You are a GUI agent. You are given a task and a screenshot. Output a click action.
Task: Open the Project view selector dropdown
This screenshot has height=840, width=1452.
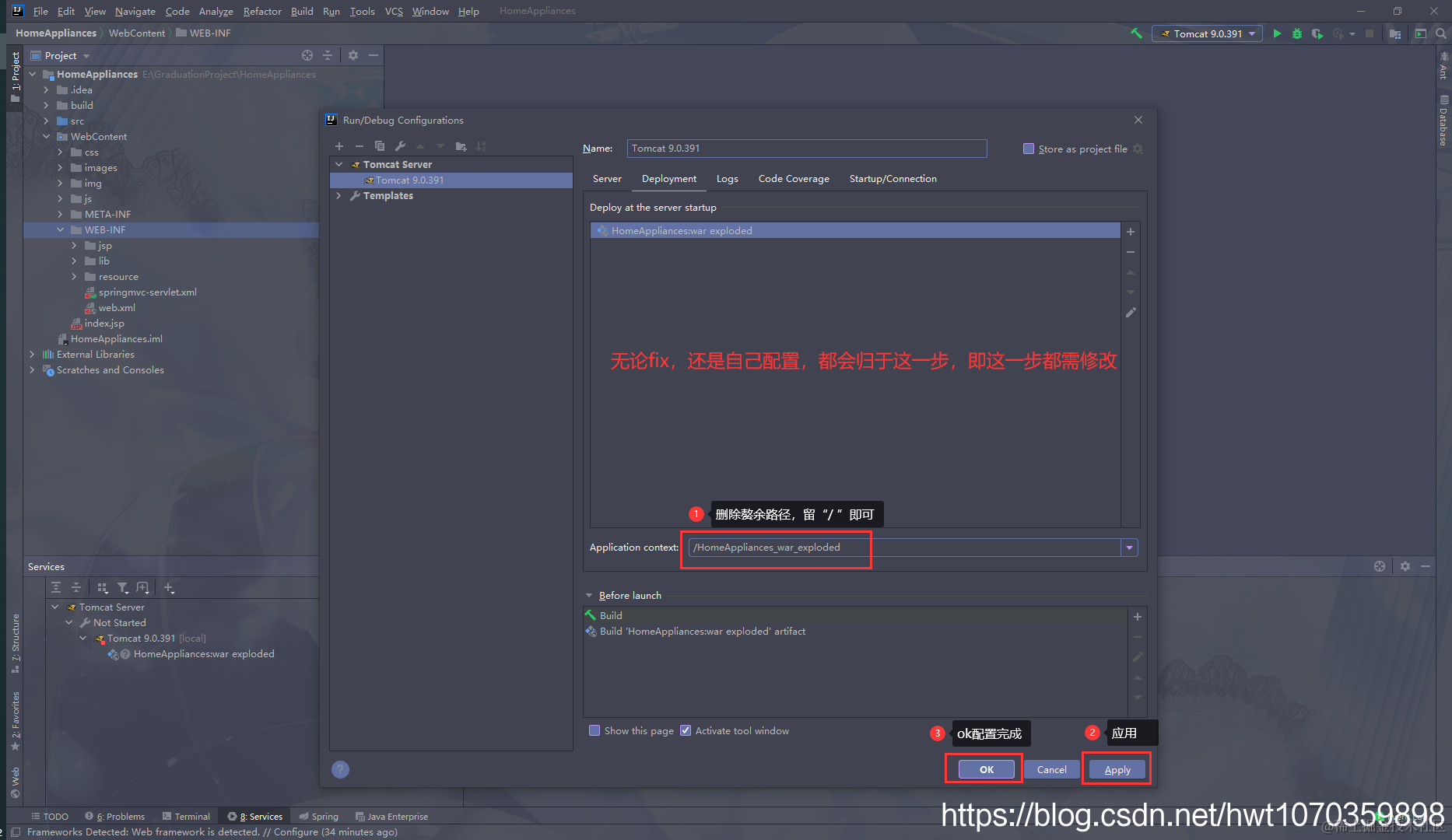tap(86, 56)
